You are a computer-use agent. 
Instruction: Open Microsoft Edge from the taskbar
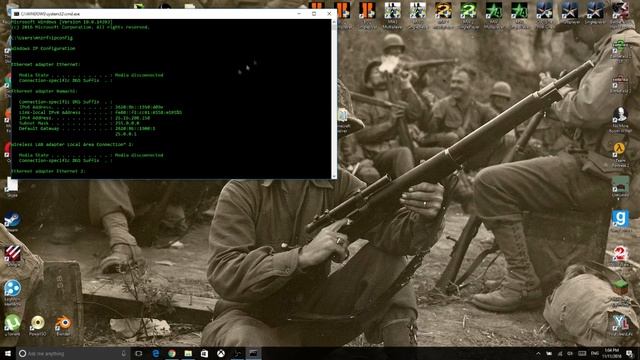156,353
